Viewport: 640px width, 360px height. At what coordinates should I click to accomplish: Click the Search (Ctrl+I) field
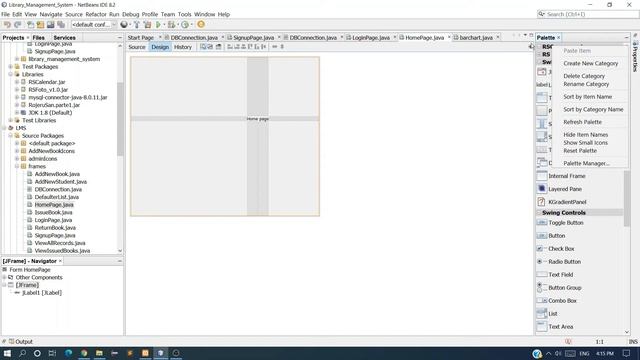click(x=588, y=14)
